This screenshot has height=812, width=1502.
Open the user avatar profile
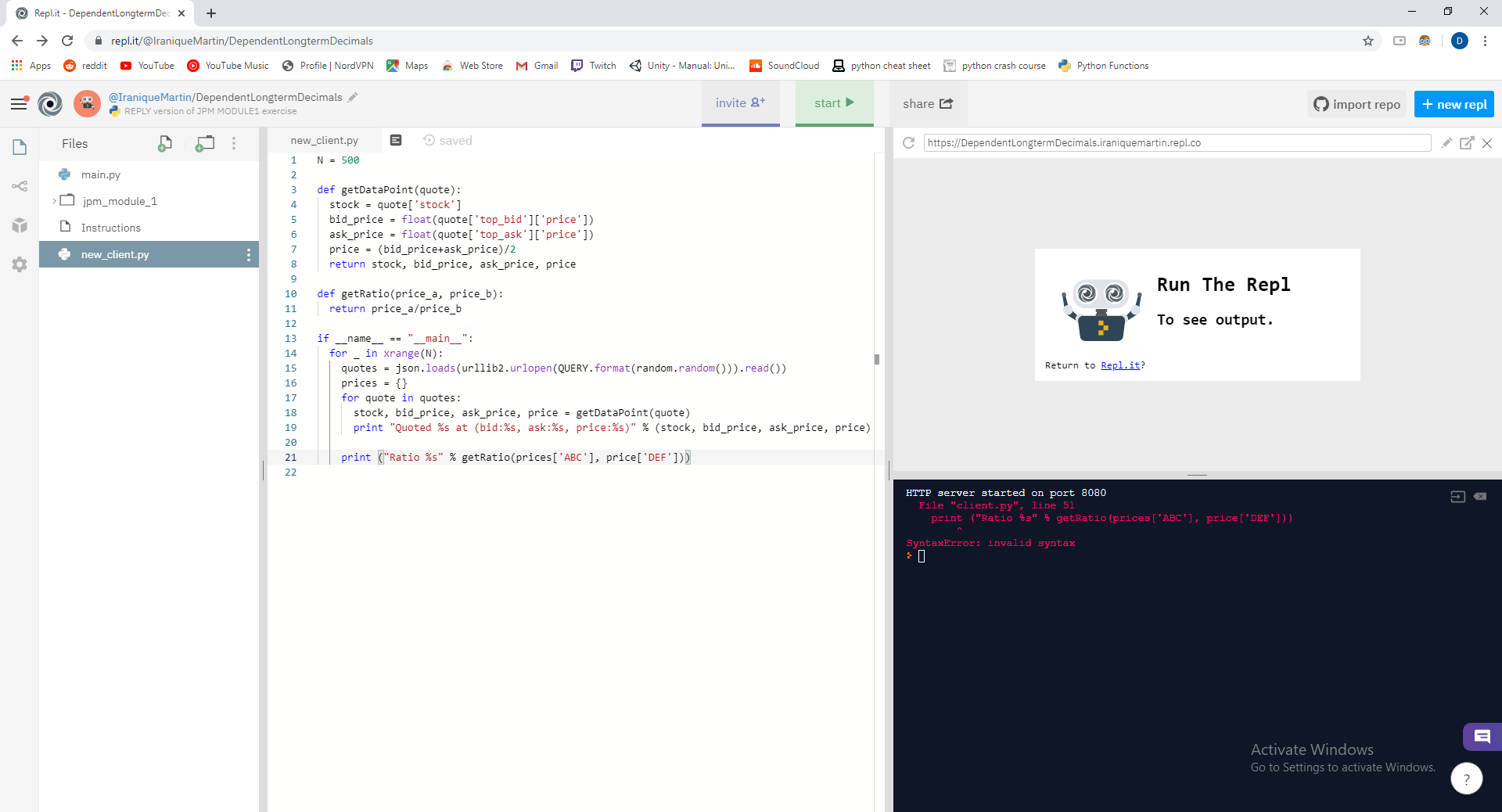pyautogui.click(x=87, y=103)
